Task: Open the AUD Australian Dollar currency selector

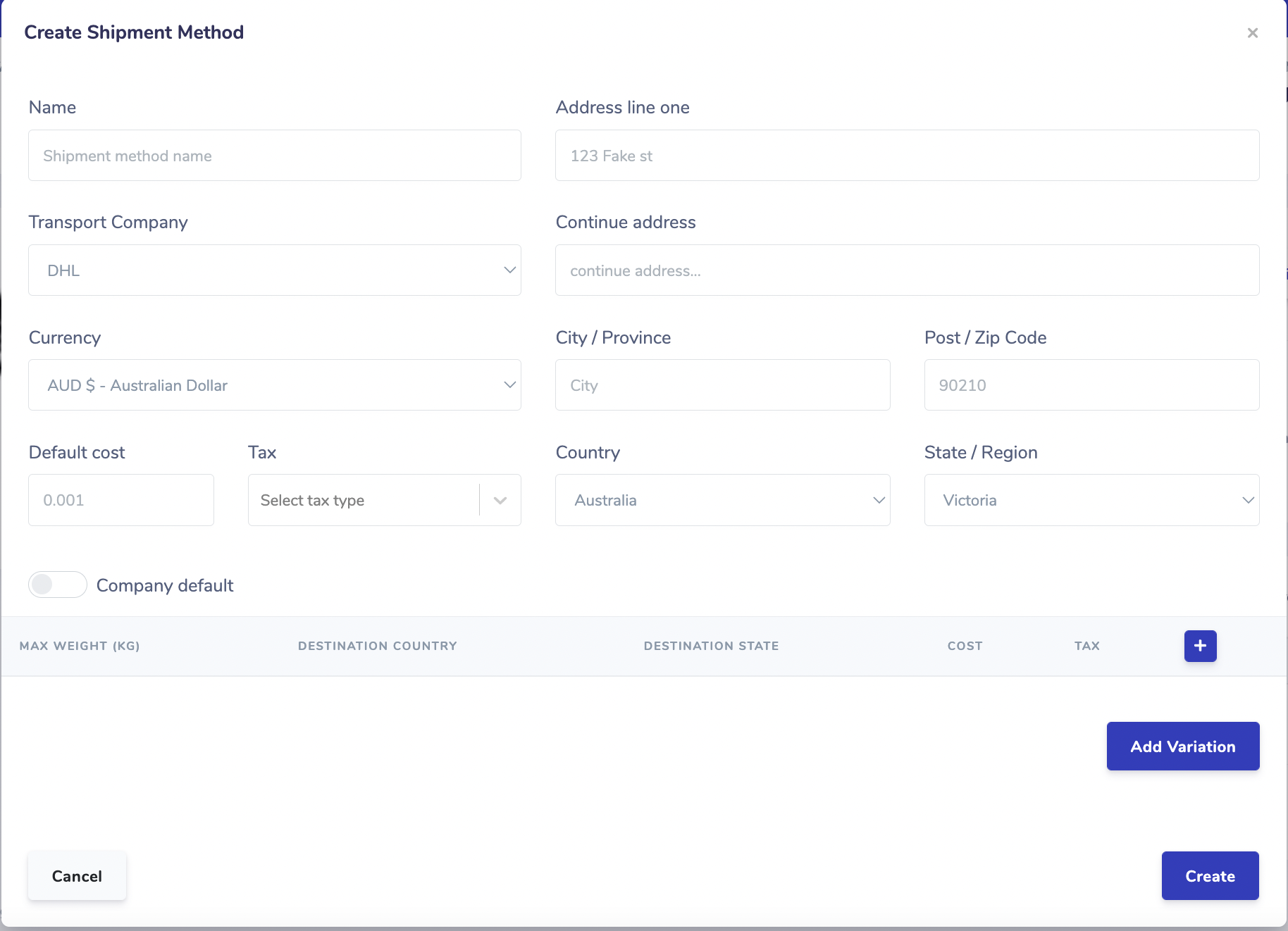Action: coord(275,385)
